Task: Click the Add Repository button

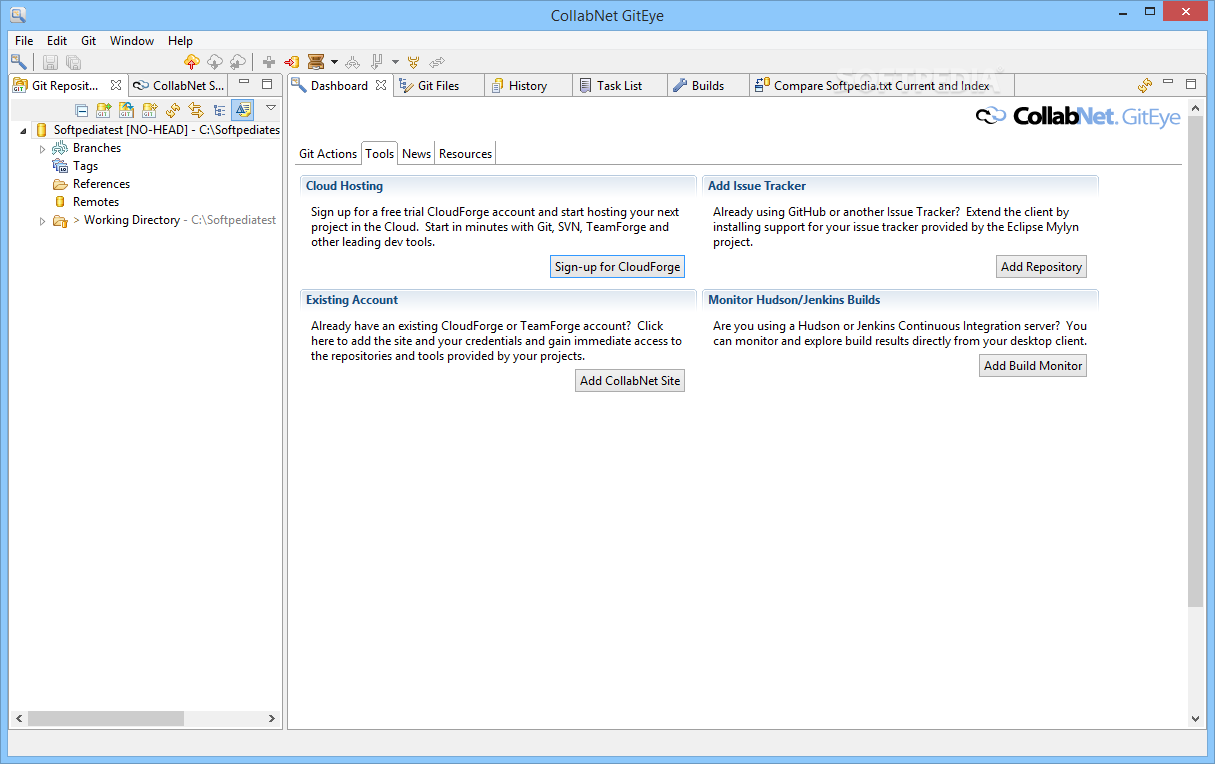Action: 1041,266
